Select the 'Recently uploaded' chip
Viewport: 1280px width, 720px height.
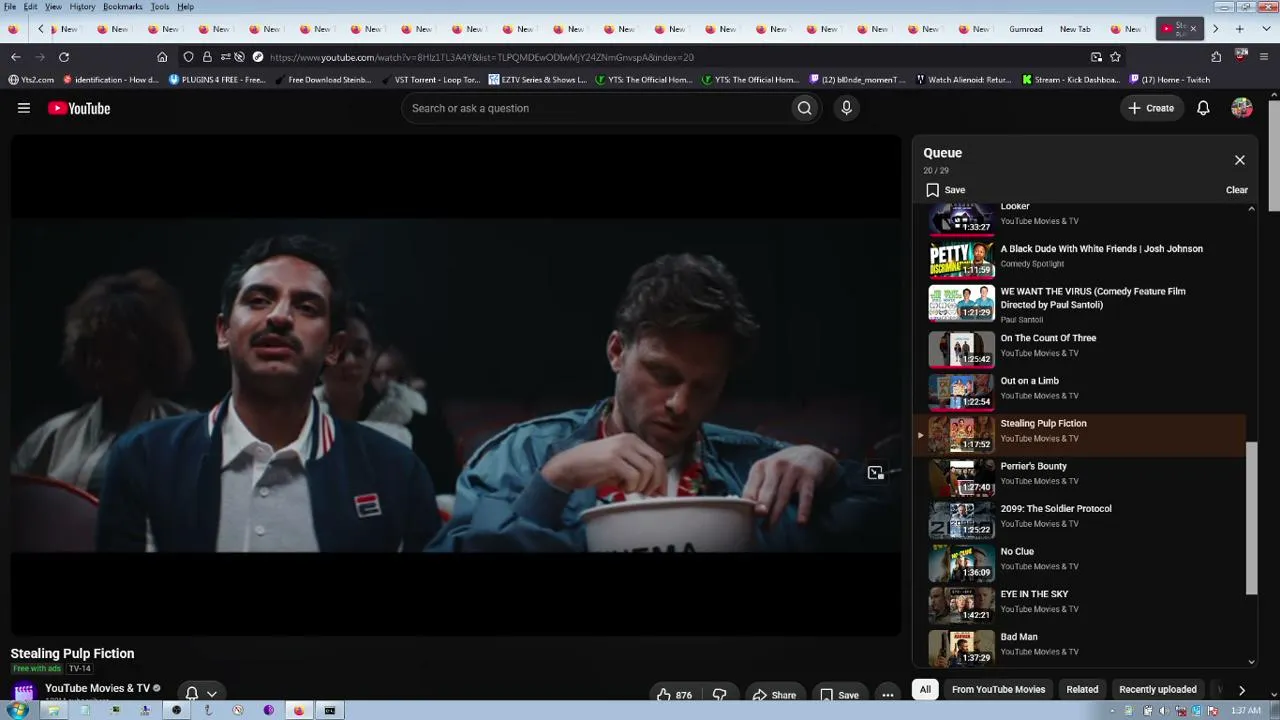click(x=1157, y=689)
